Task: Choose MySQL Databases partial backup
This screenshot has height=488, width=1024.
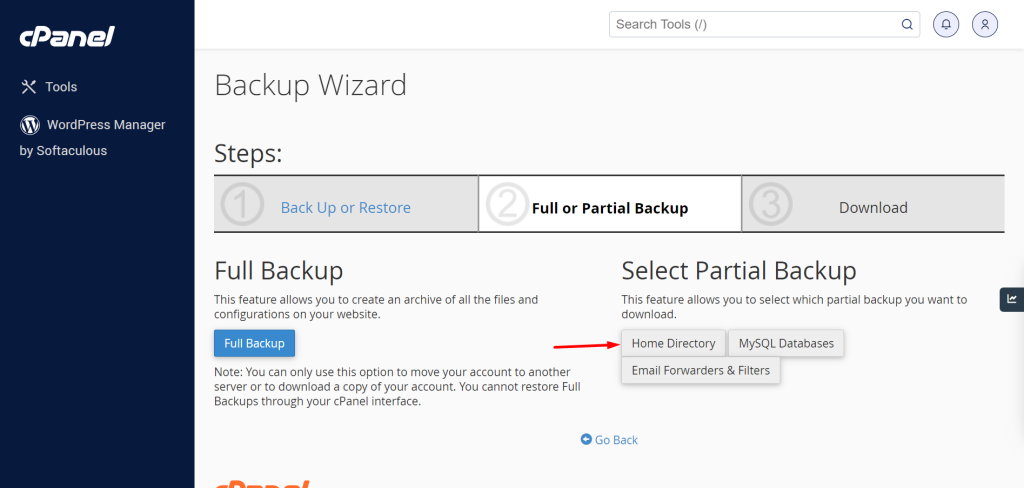Action: point(786,343)
